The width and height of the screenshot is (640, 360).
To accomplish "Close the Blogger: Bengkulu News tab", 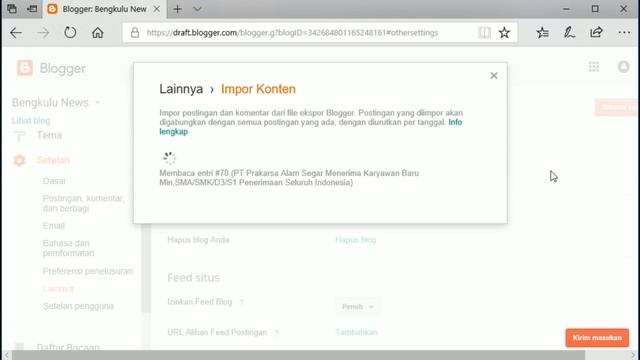I will (157, 9).
